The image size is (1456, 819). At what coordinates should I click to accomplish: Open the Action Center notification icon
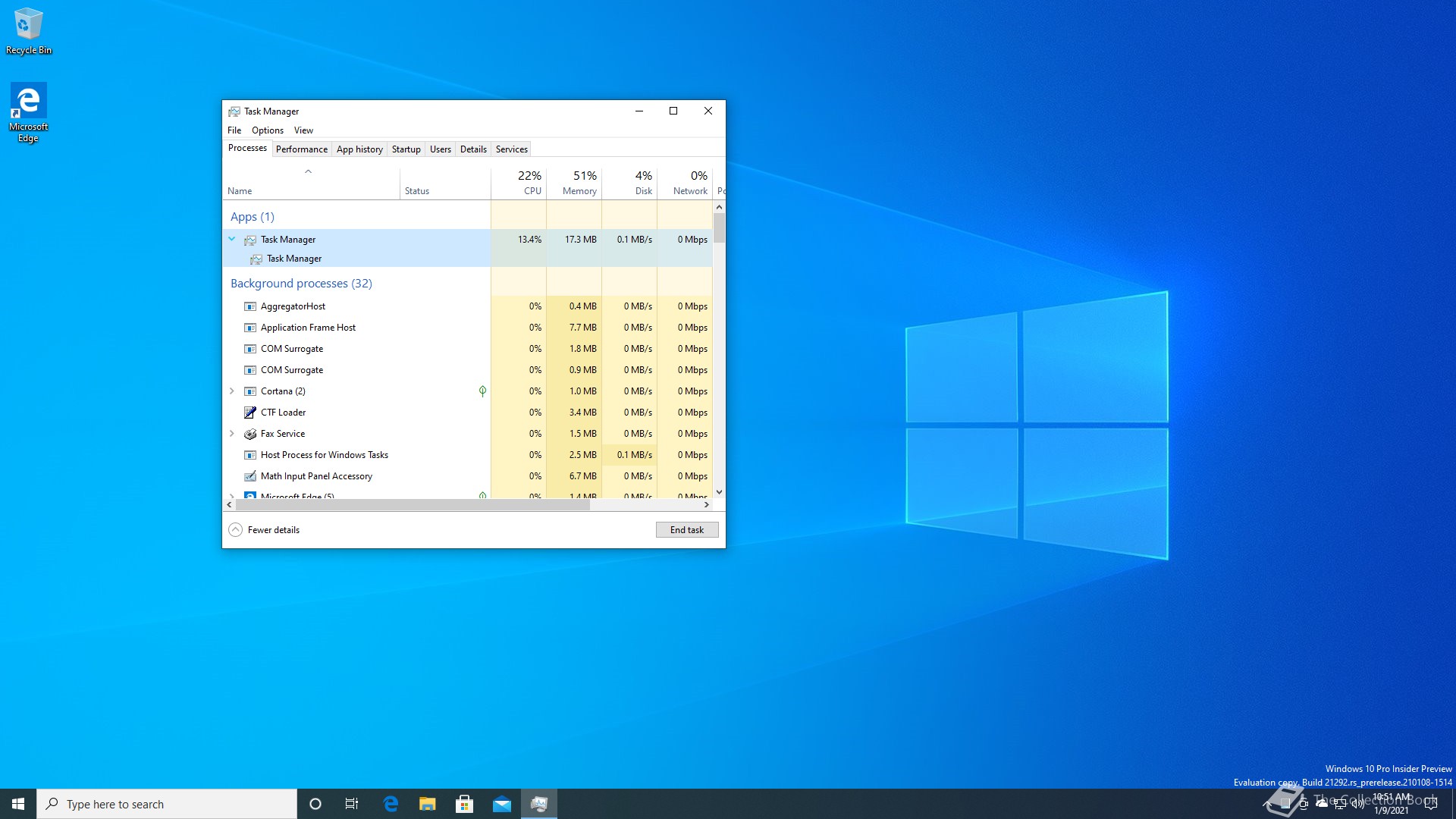click(1431, 804)
